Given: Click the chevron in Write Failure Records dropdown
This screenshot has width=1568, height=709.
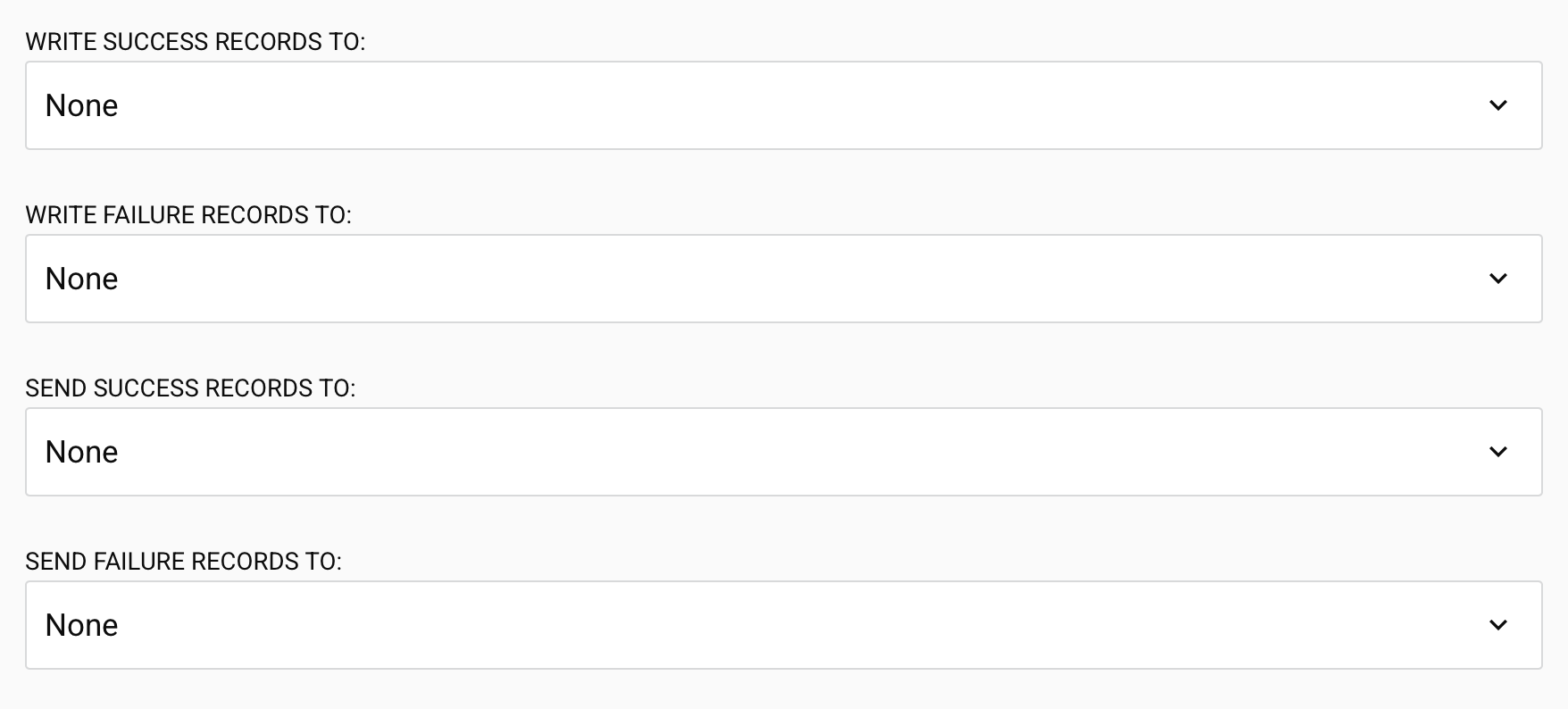Looking at the screenshot, I should pos(1498,279).
